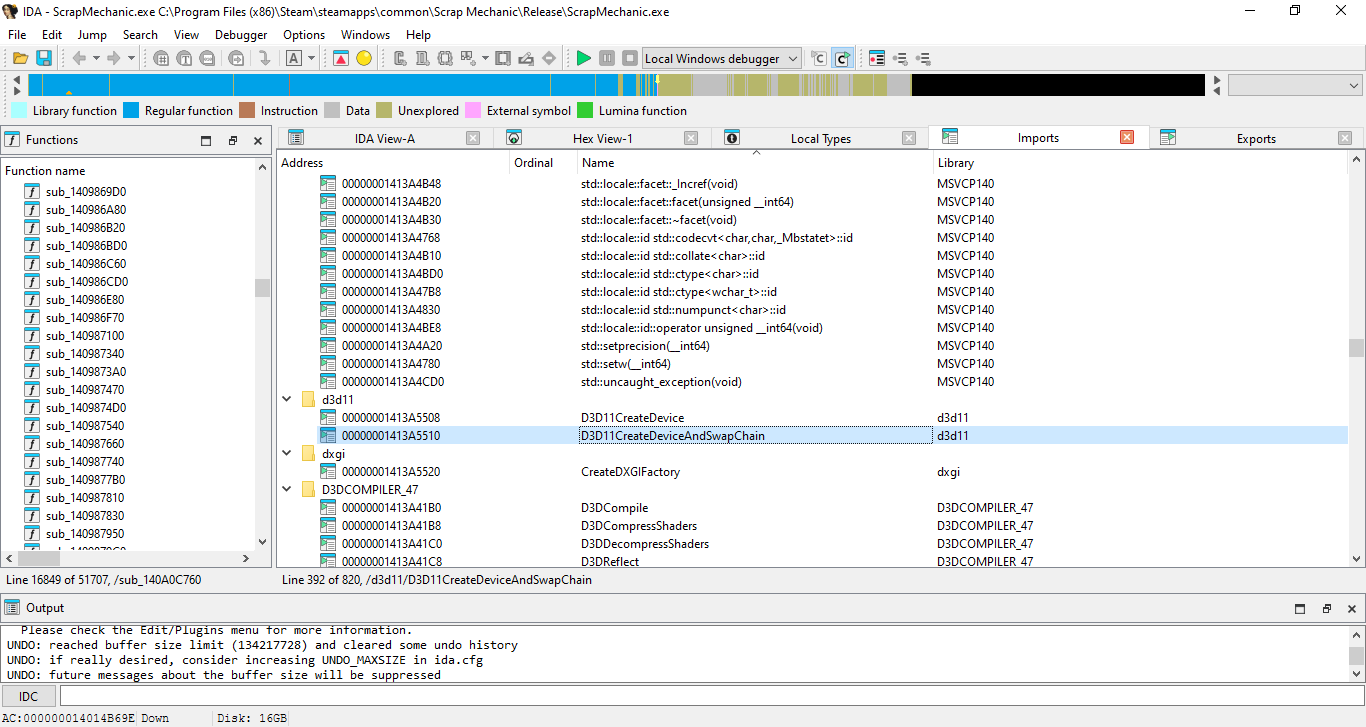Open the breakpoints list icon with red dot
Viewport: 1366px width, 727px height.
click(877, 59)
